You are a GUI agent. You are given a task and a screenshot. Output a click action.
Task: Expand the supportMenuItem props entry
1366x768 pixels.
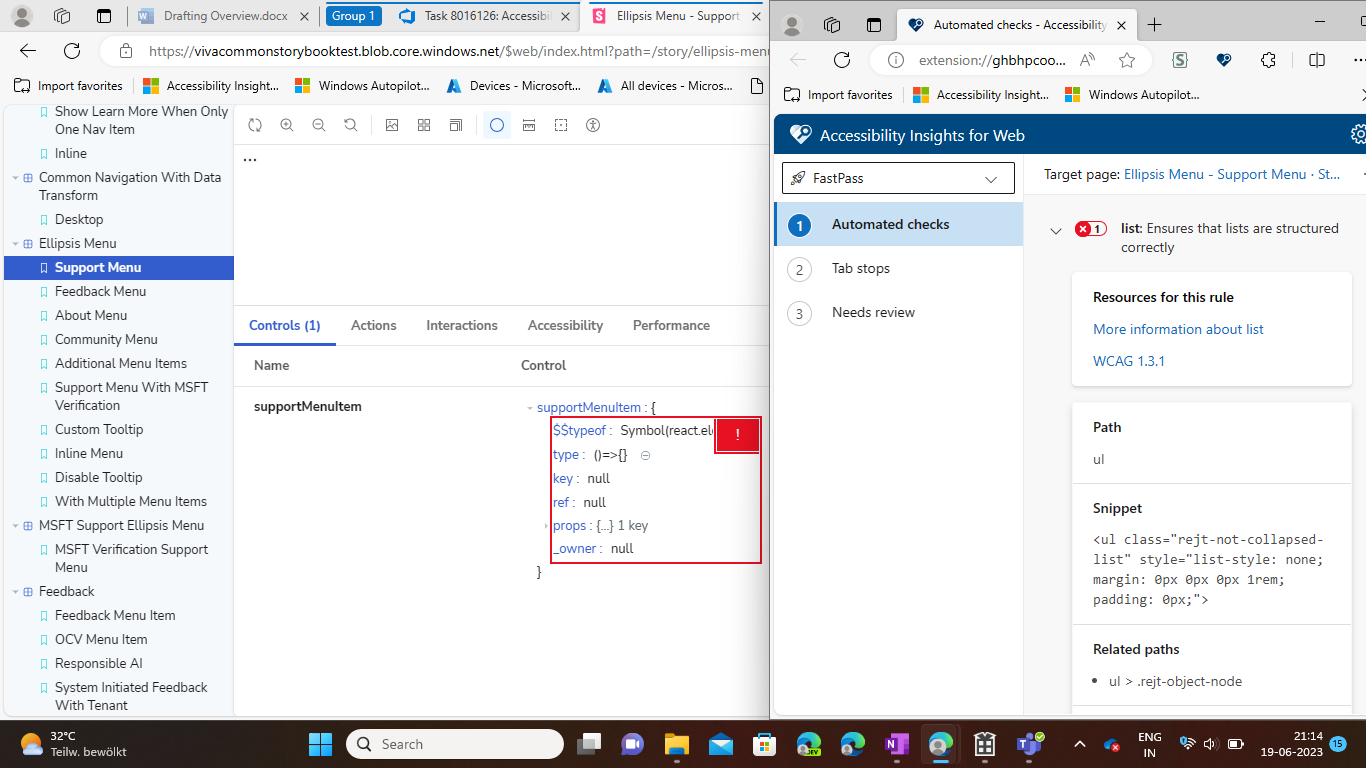click(x=545, y=525)
